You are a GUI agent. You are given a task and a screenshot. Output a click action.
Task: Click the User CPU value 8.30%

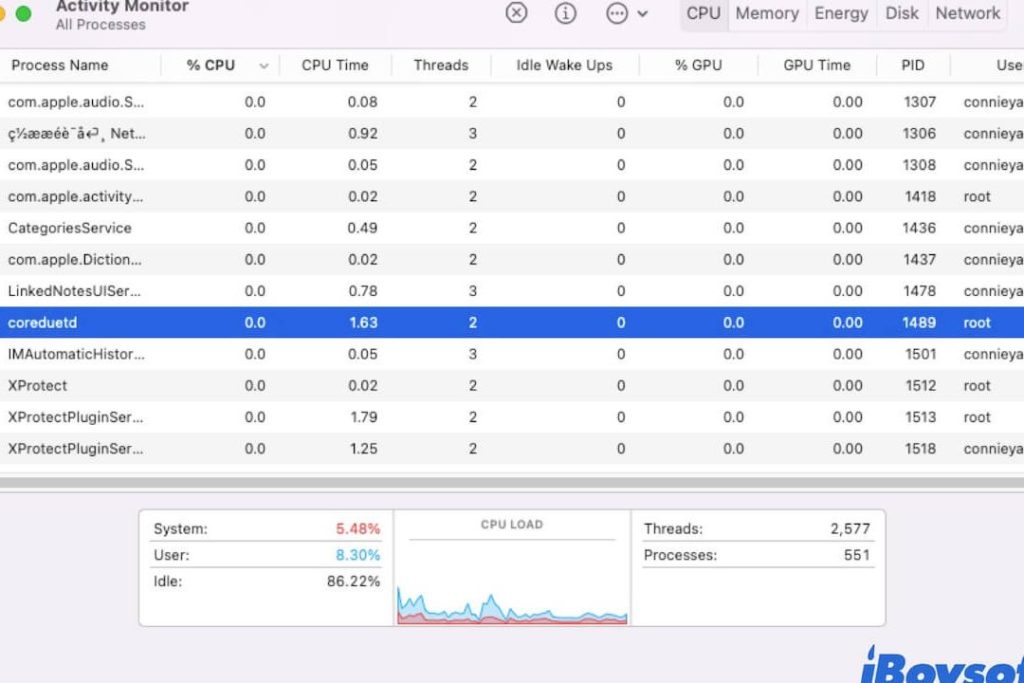pos(357,555)
